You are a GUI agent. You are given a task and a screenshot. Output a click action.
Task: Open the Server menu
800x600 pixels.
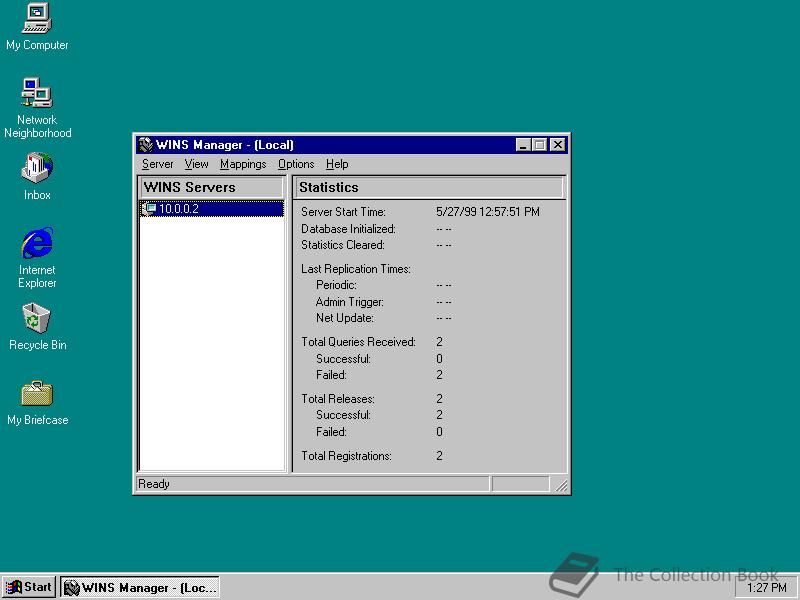[158, 164]
